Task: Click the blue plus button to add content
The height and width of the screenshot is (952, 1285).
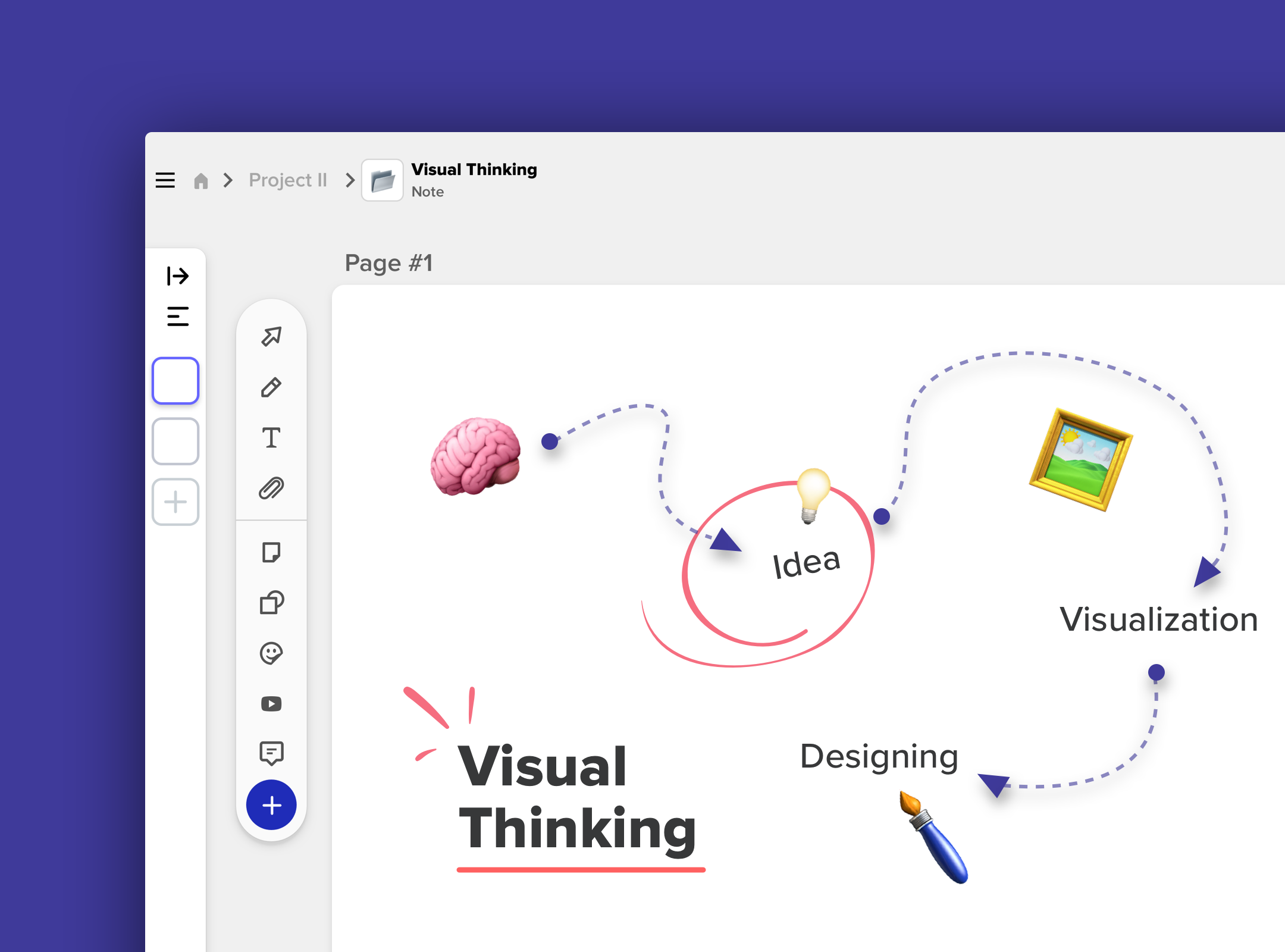Action: tap(272, 804)
